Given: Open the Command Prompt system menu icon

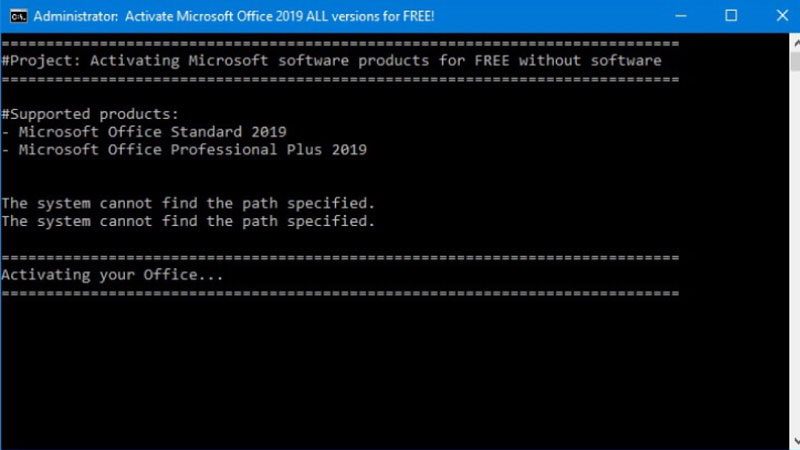Looking at the screenshot, I should pyautogui.click(x=16, y=16).
